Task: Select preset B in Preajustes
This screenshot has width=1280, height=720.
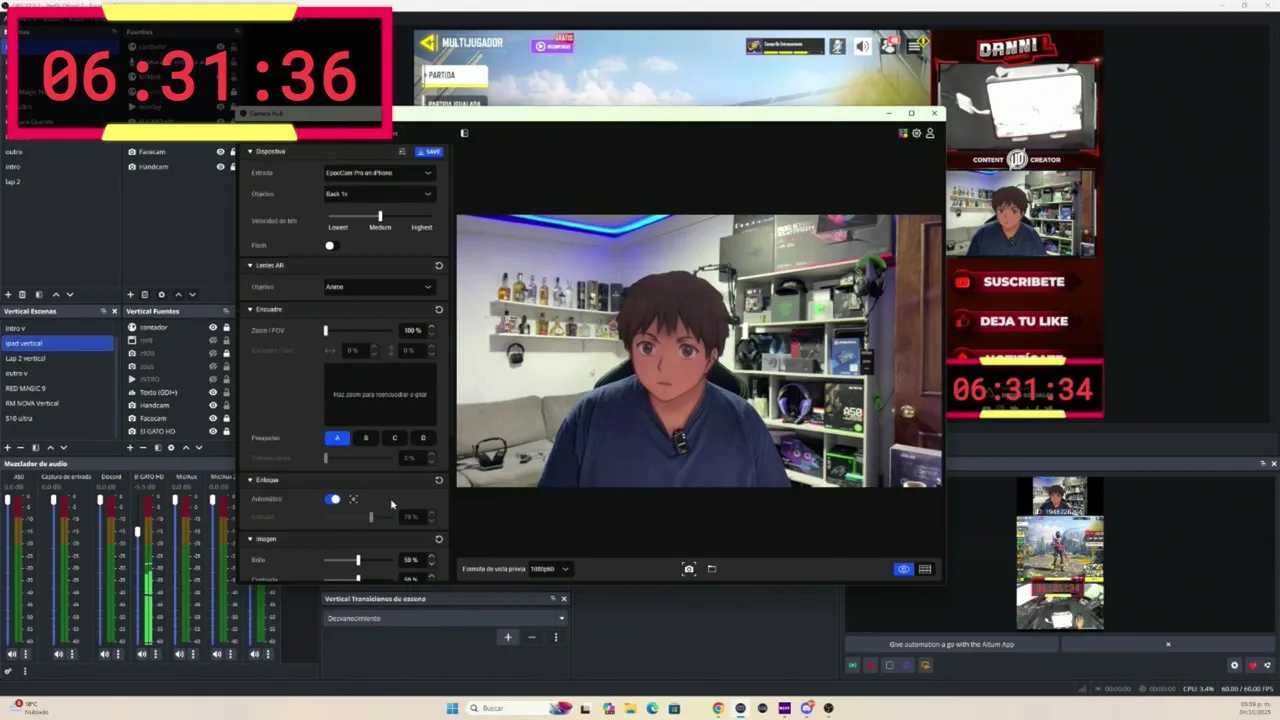Action: (366, 438)
